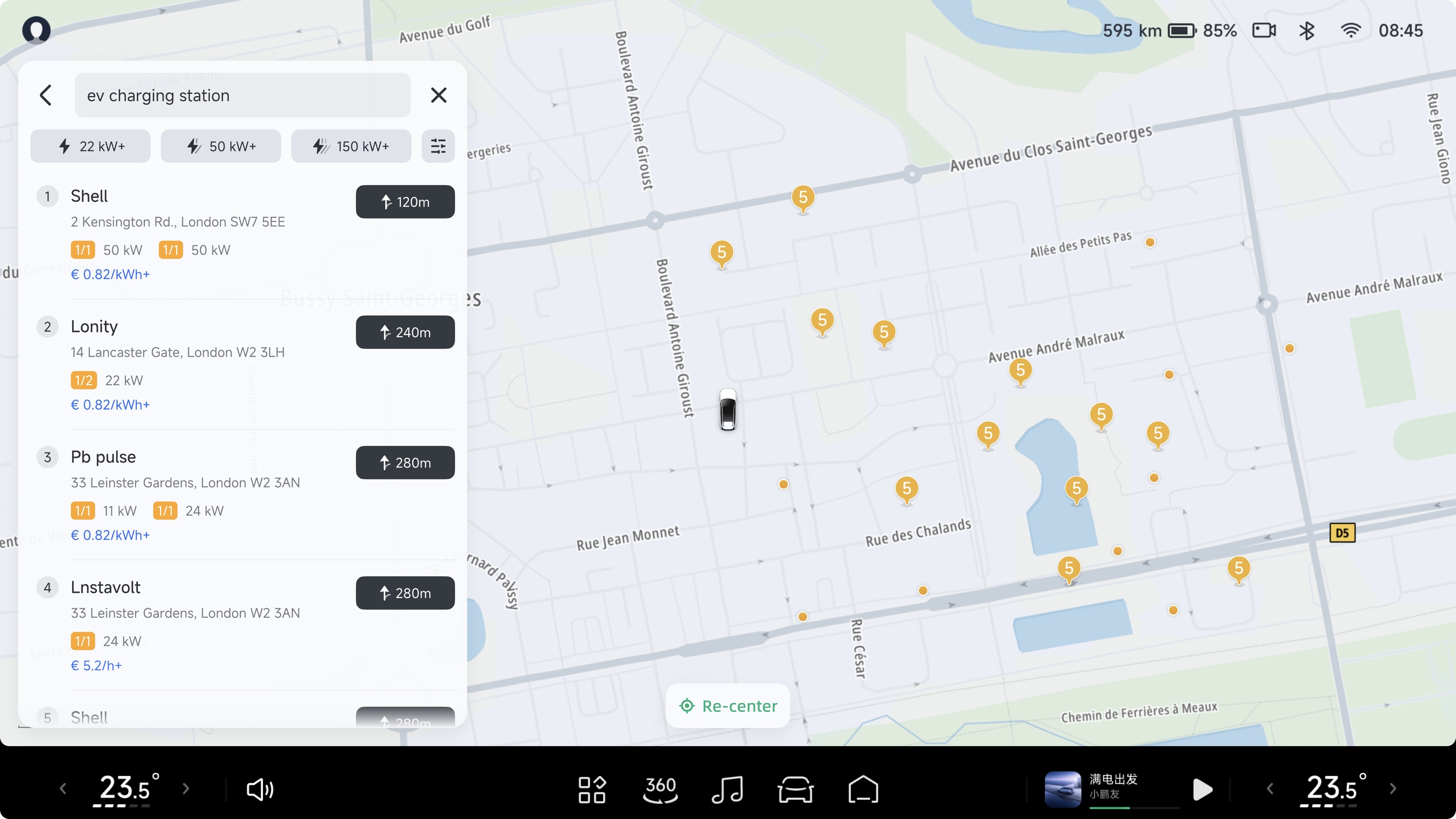Toggle the 50 kW+ filter

(x=220, y=146)
